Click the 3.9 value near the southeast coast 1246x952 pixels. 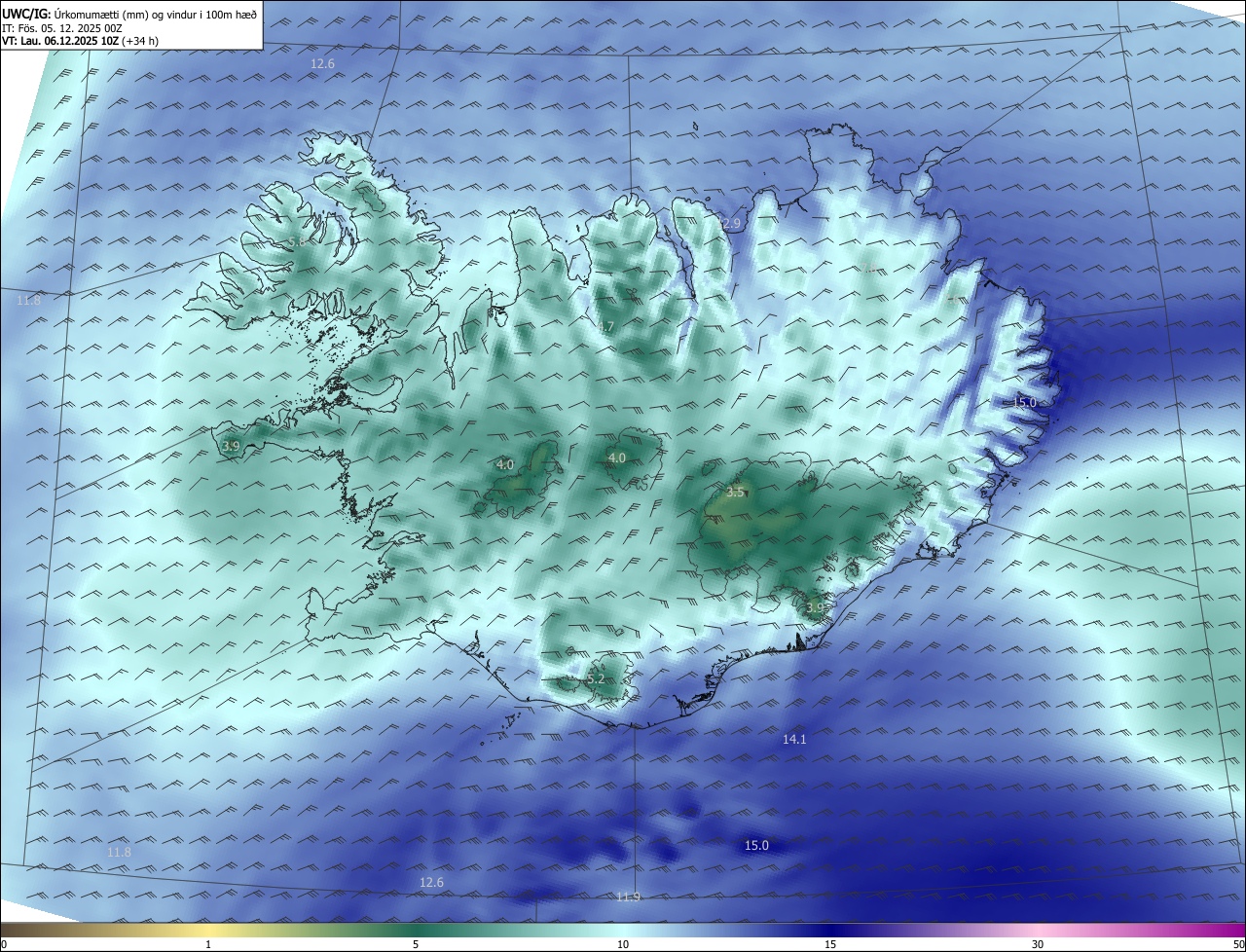pos(815,607)
